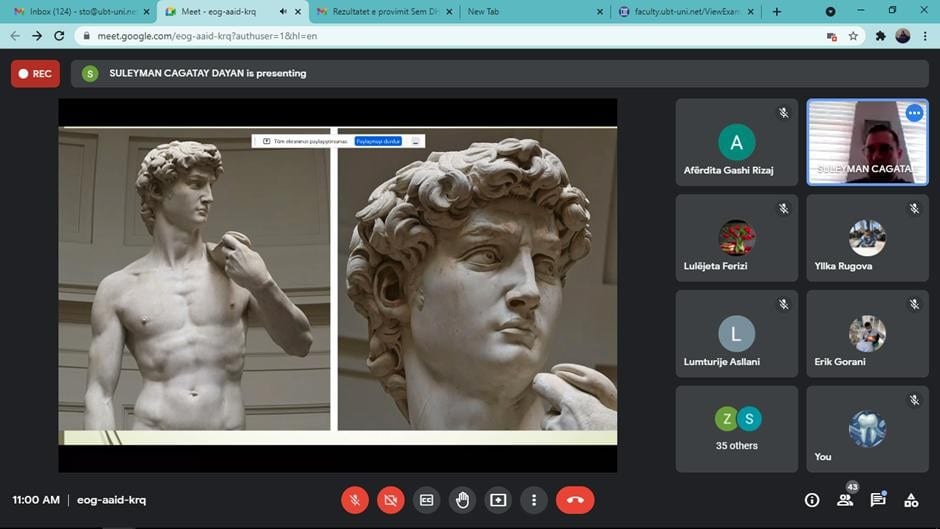Select the Afërdita Gashi Rizaj participant tile
Image resolution: width=940 pixels, height=529 pixels.
click(737, 142)
